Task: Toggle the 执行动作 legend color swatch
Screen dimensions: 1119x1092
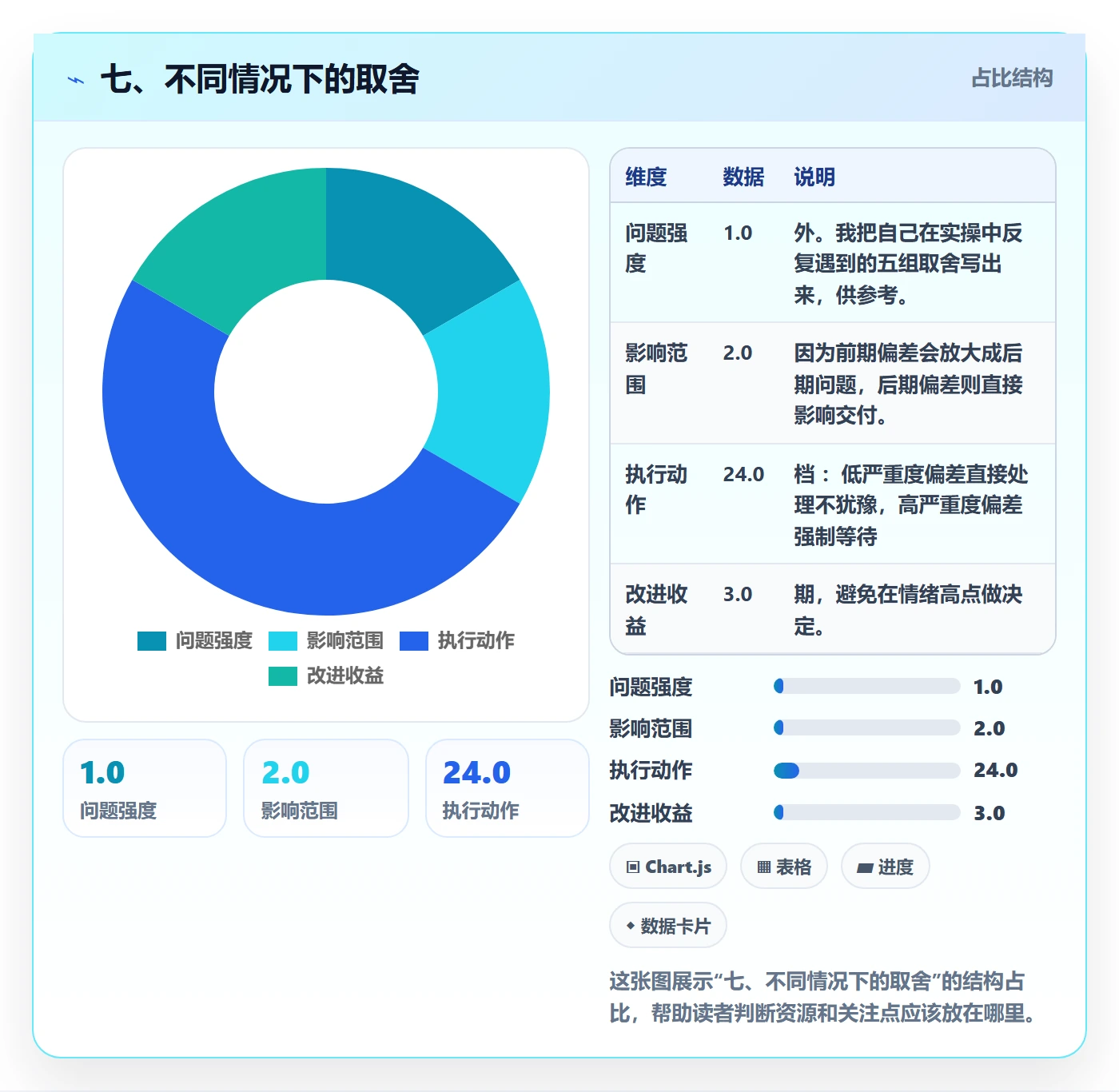Action: 414,641
